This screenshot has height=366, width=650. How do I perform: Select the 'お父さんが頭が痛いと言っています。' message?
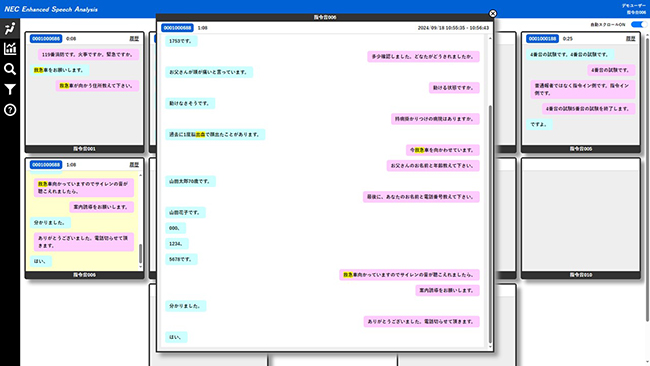pyautogui.click(x=209, y=72)
